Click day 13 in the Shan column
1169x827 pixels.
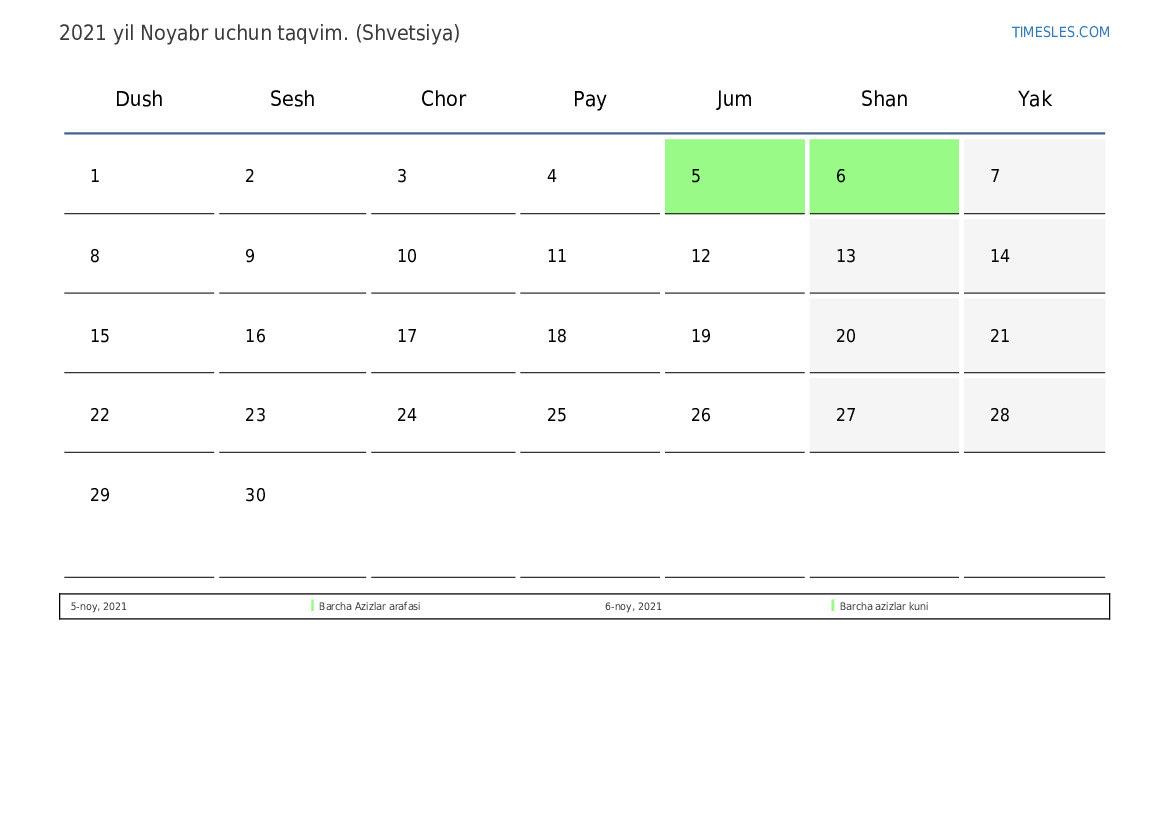(x=884, y=256)
